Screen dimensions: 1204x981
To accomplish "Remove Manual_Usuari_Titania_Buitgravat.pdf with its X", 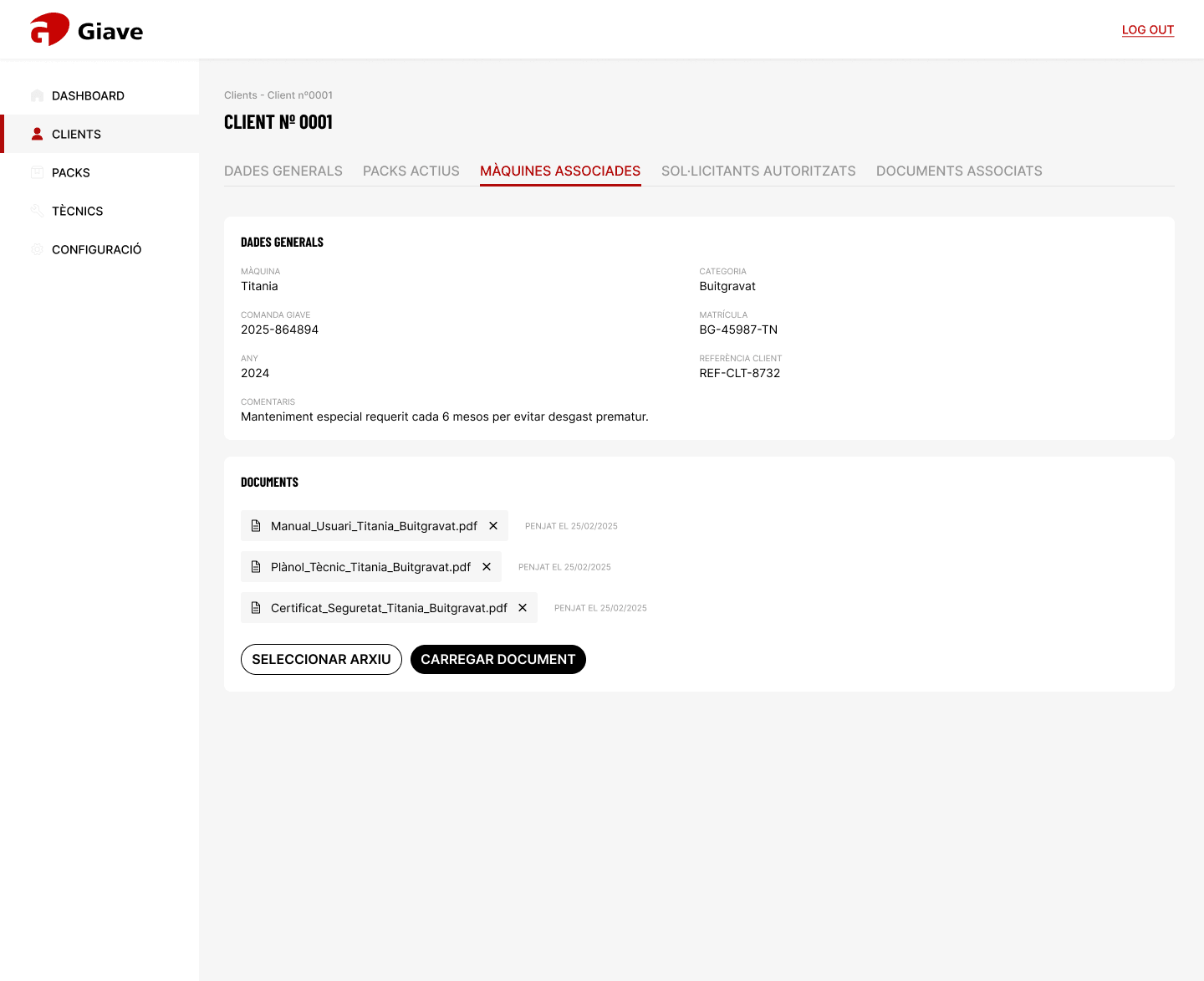I will tap(493, 526).
